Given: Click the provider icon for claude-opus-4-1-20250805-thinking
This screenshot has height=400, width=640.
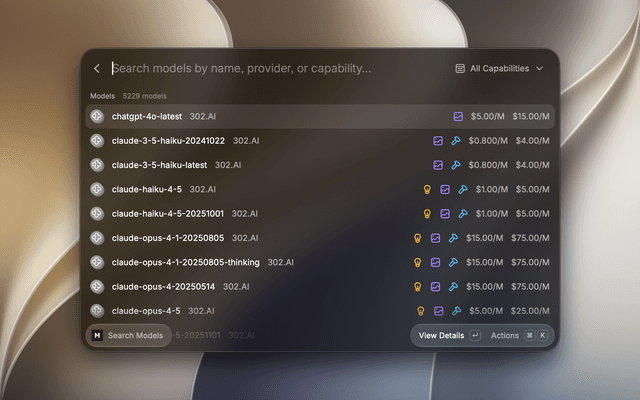Looking at the screenshot, I should pyautogui.click(x=97, y=262).
